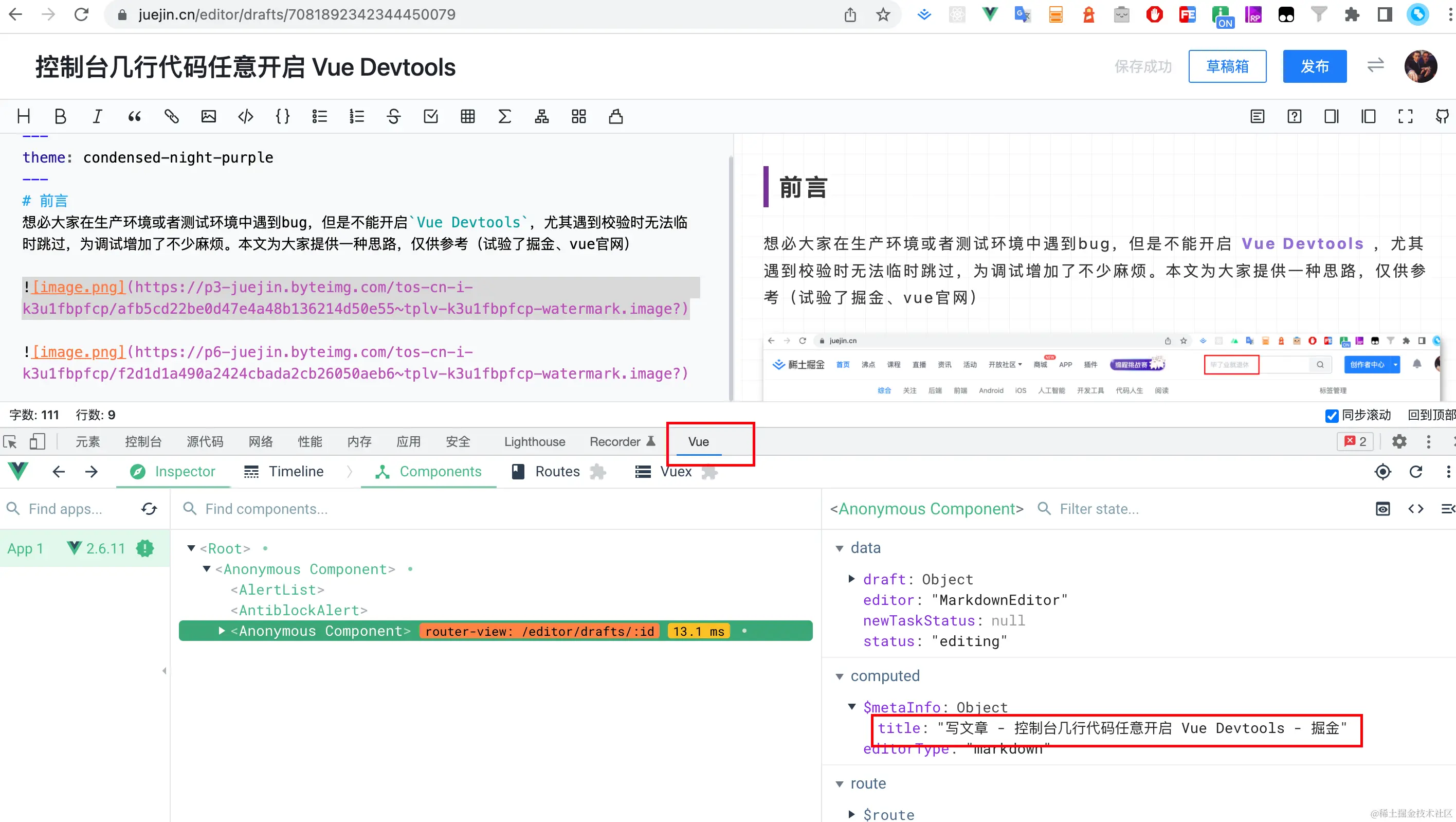Insert a blockquote via quote icon
Screen dimensions: 1456x822
pos(135,116)
